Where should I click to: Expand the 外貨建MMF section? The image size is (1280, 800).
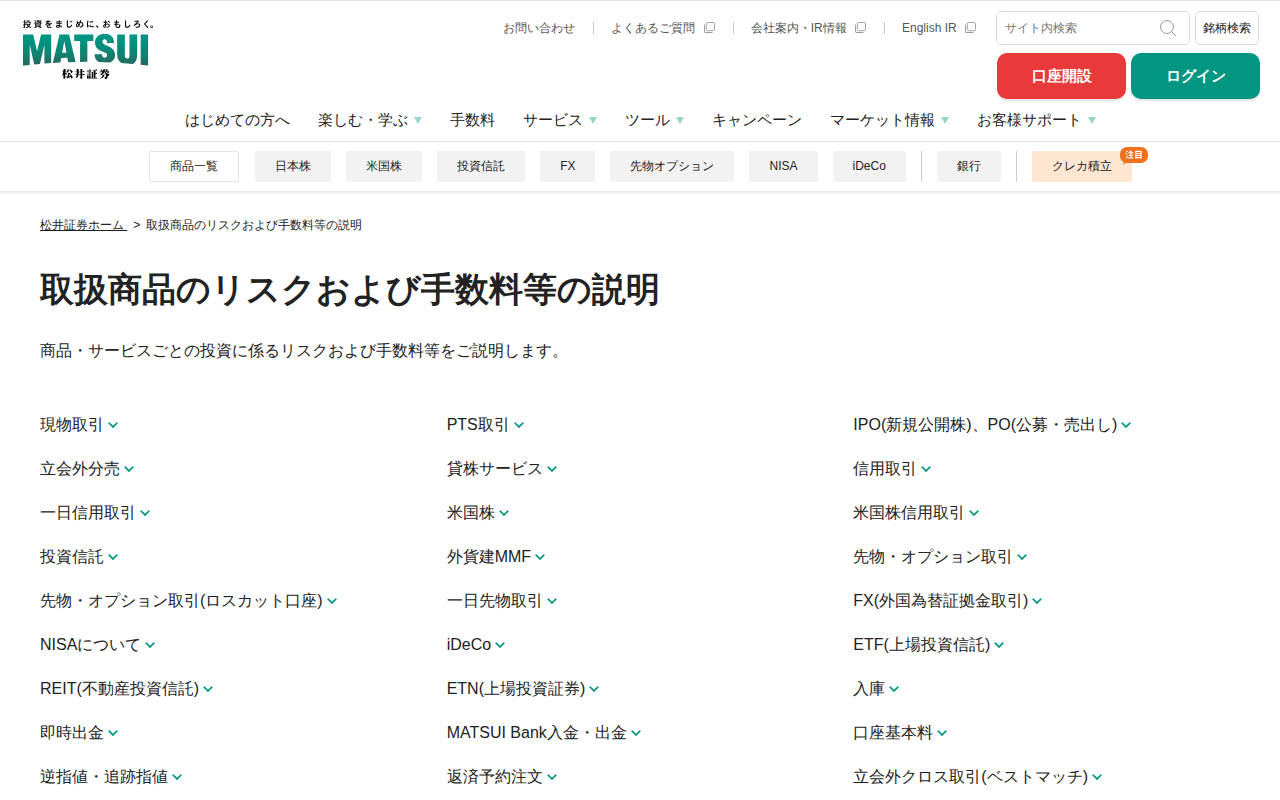tap(496, 557)
